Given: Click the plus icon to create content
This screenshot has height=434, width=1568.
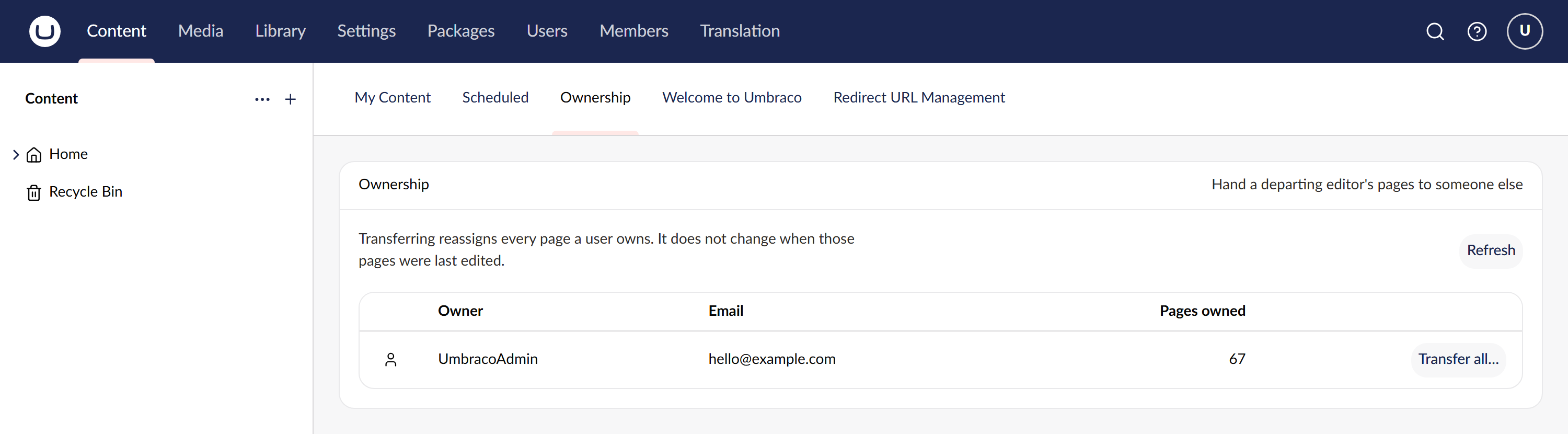Looking at the screenshot, I should coord(291,99).
